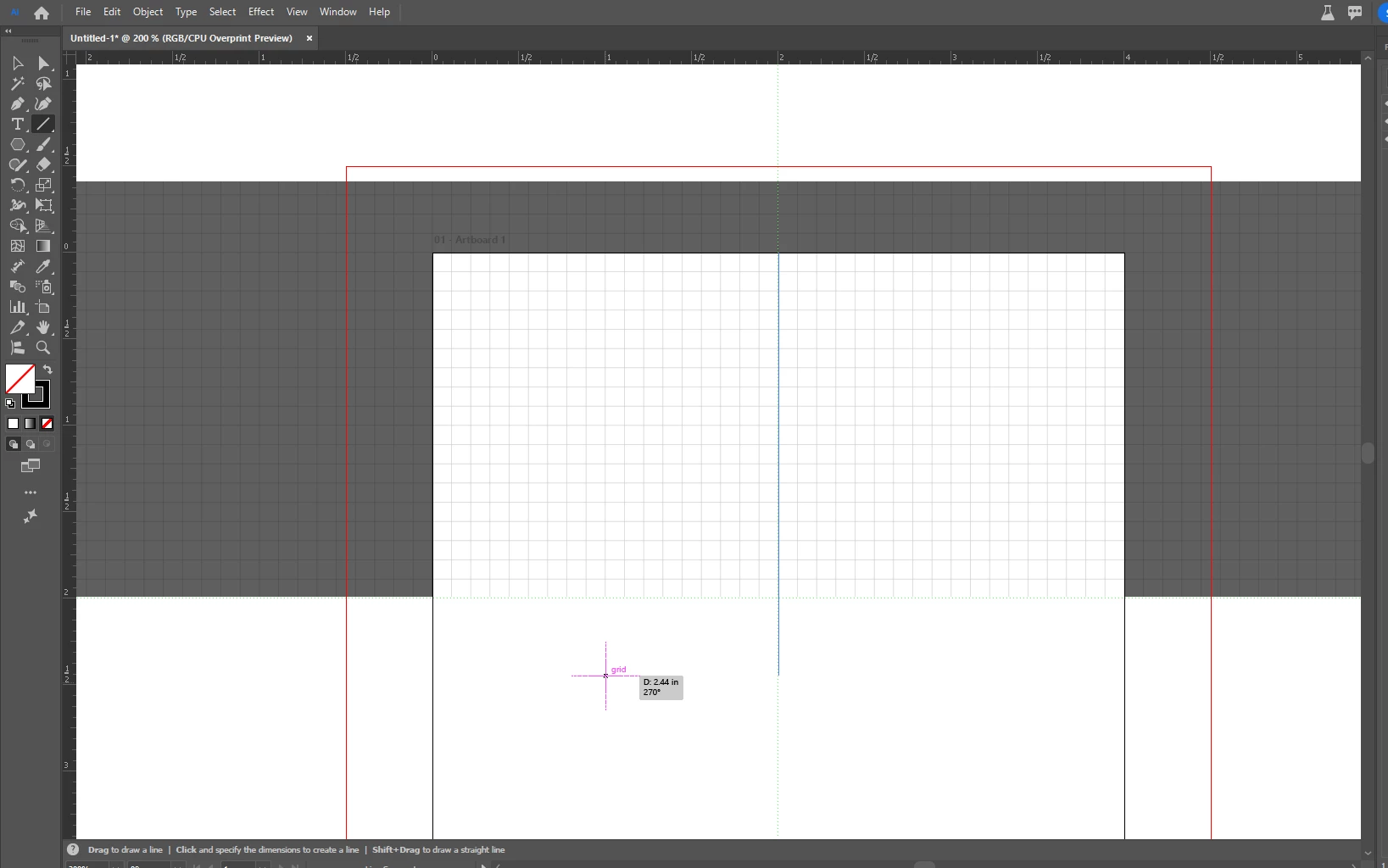Open the File menu
Screen dimensions: 1388x868
tap(83, 12)
